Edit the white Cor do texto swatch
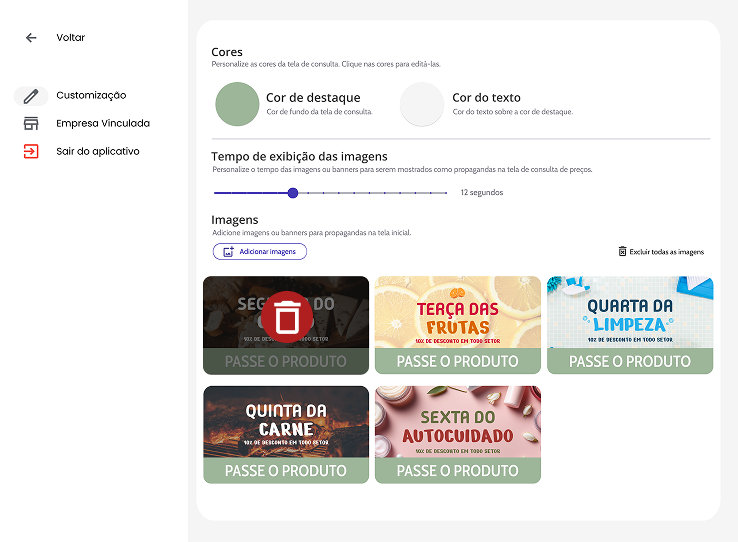The width and height of the screenshot is (738, 542). click(x=422, y=104)
